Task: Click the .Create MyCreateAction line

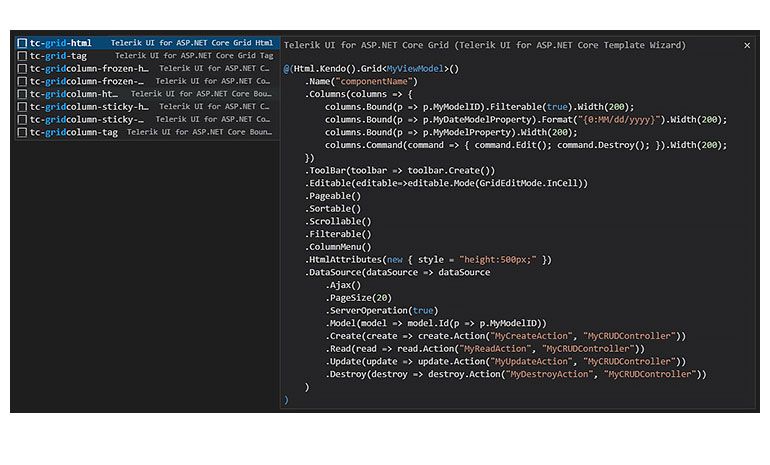Action: (505, 336)
